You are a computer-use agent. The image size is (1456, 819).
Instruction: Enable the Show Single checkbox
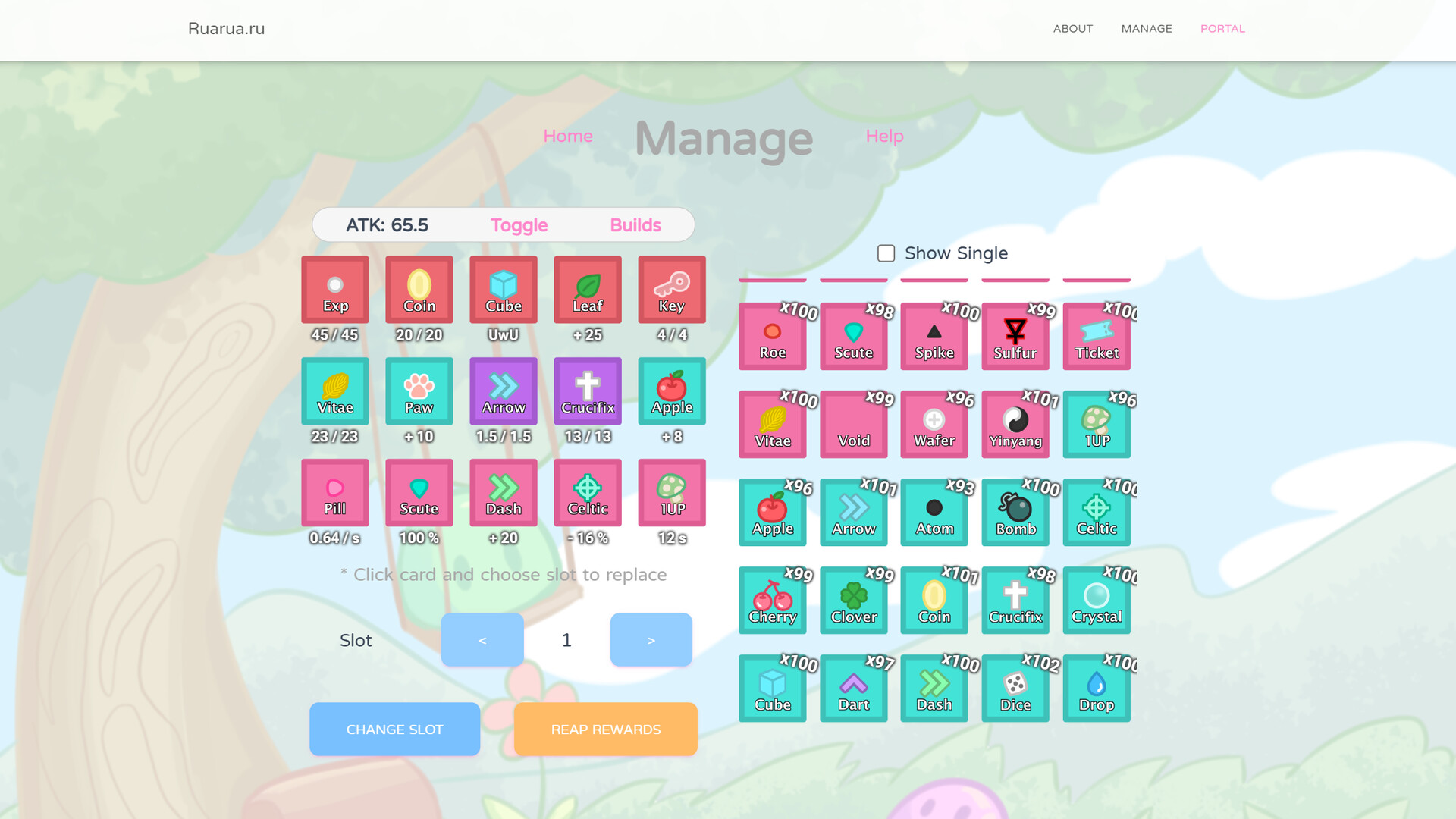pyautogui.click(x=886, y=253)
